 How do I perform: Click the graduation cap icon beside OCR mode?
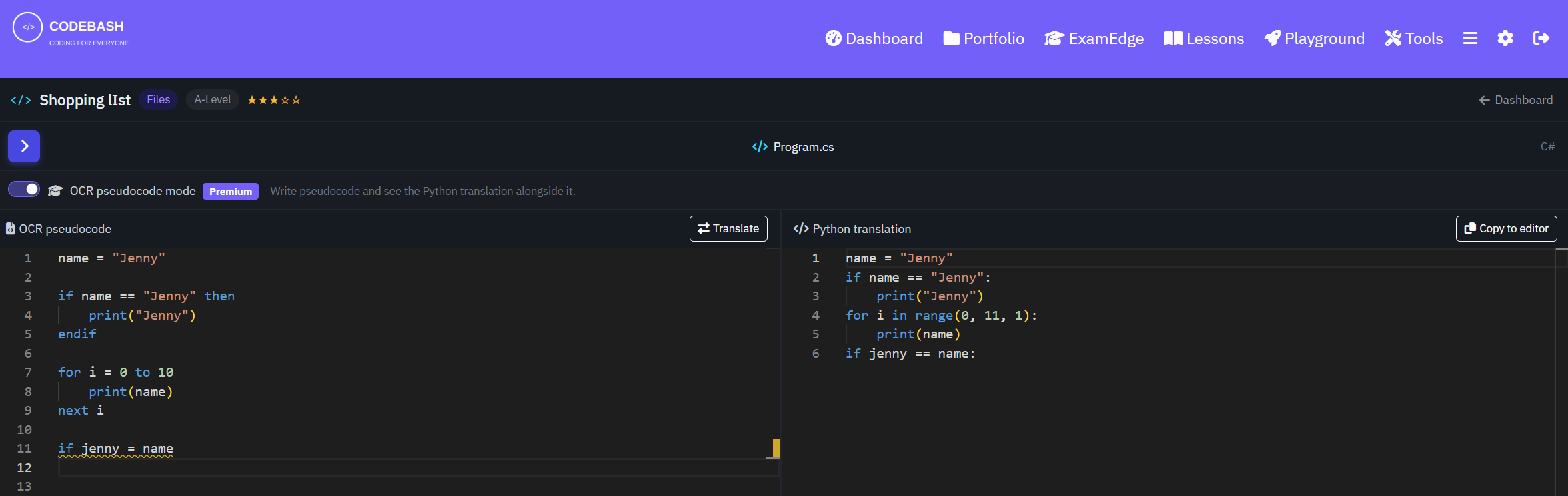click(55, 191)
